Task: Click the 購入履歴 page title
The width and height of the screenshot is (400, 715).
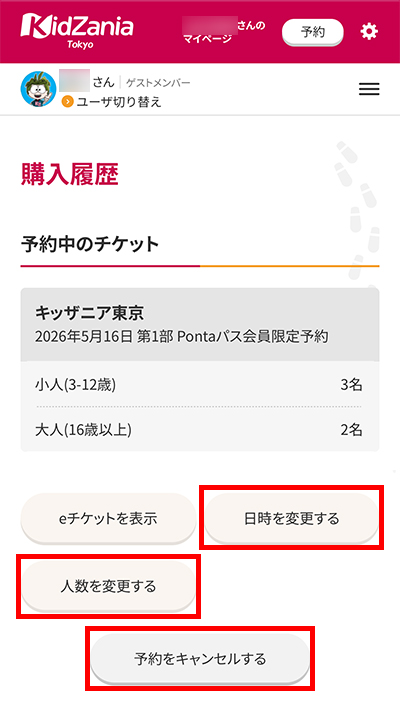Action: (x=70, y=174)
